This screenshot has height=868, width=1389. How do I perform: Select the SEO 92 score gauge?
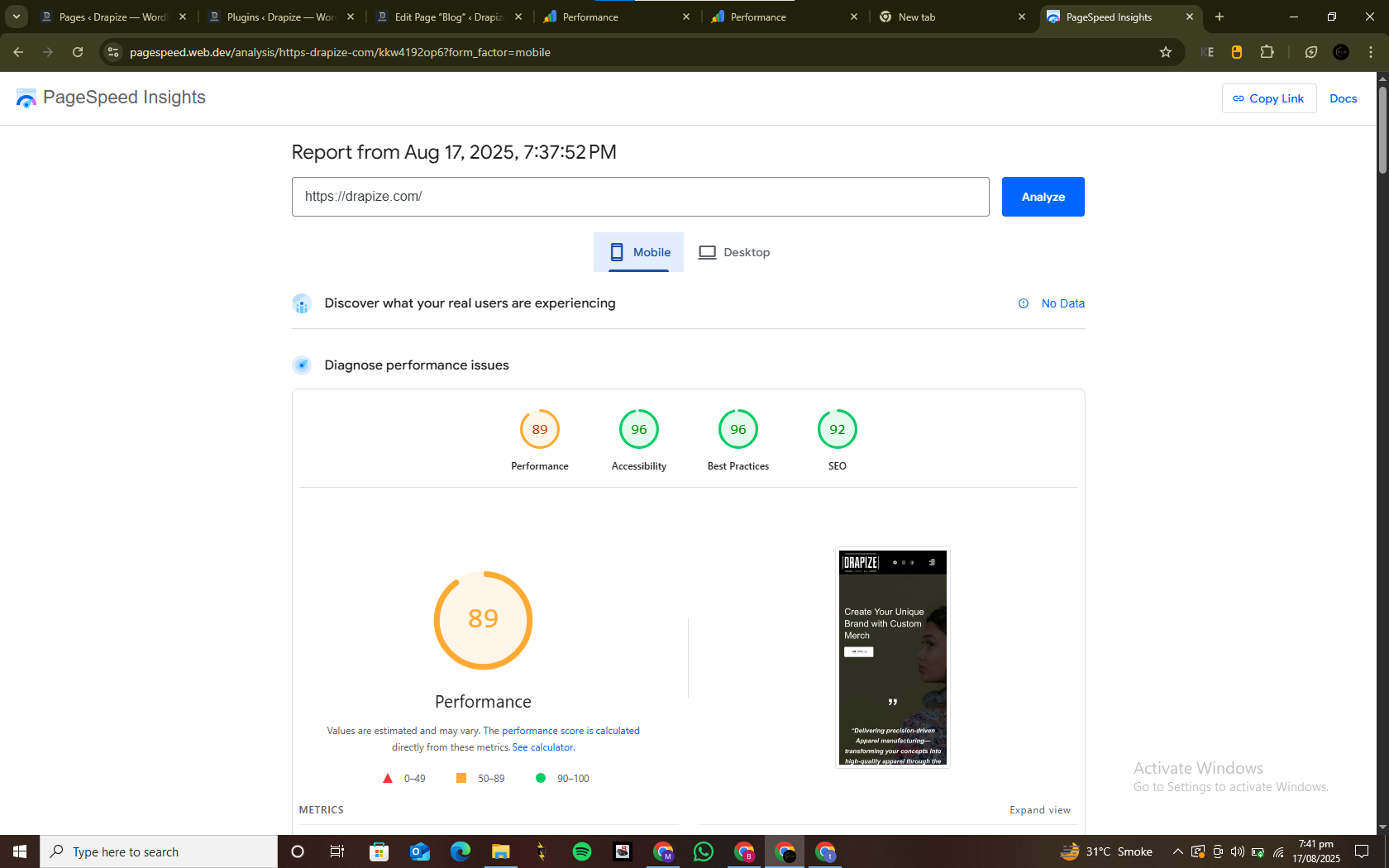(837, 441)
